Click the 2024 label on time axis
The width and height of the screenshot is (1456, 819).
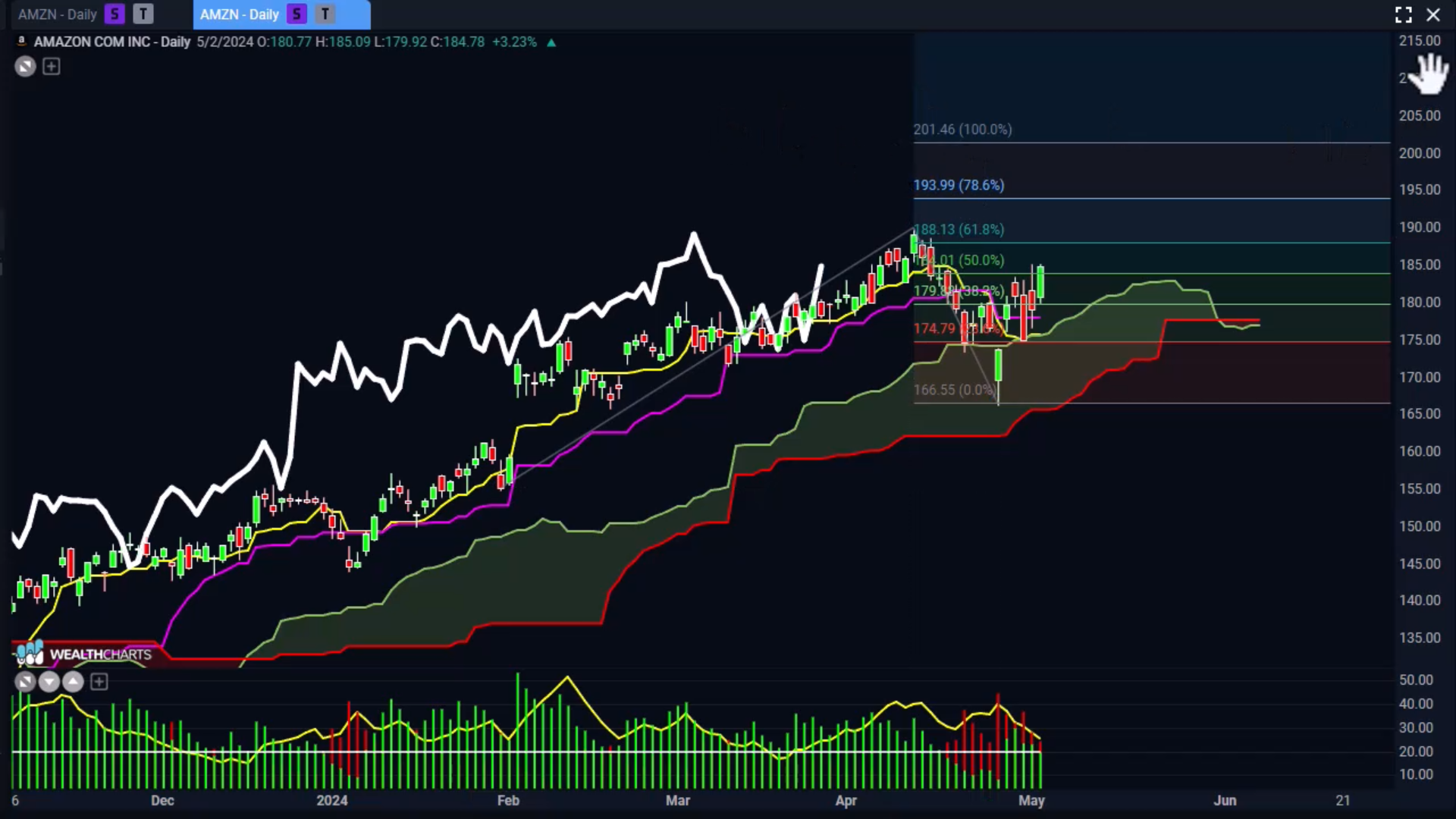[332, 801]
